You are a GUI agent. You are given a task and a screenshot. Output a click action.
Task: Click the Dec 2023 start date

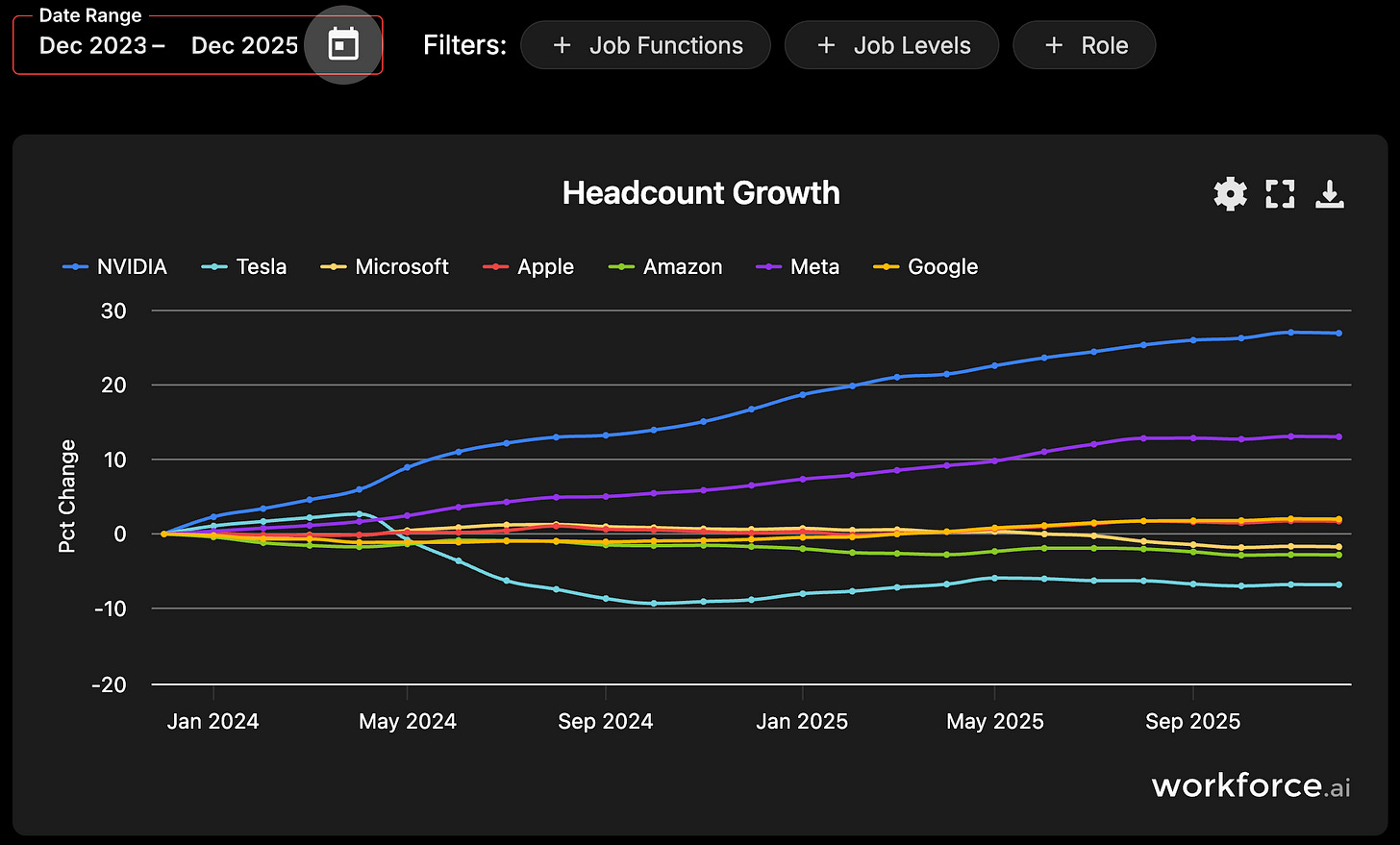93,45
